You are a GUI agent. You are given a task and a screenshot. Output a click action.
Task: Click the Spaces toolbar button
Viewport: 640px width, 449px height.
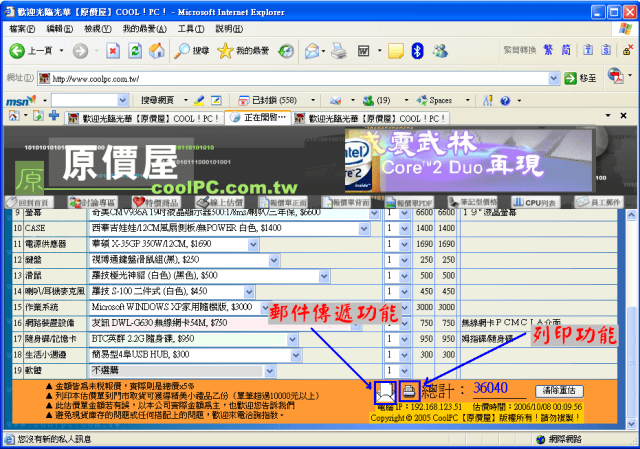[434, 100]
